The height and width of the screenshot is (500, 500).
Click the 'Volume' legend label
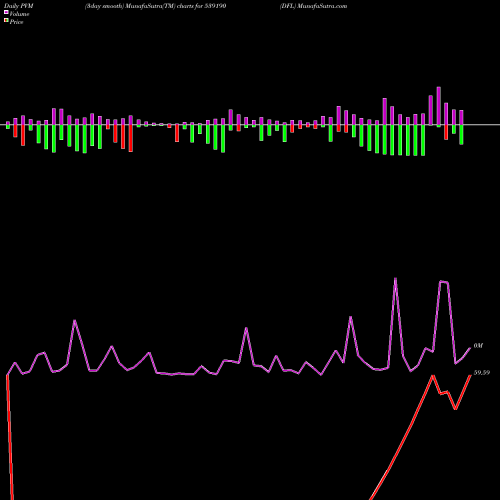19,14
